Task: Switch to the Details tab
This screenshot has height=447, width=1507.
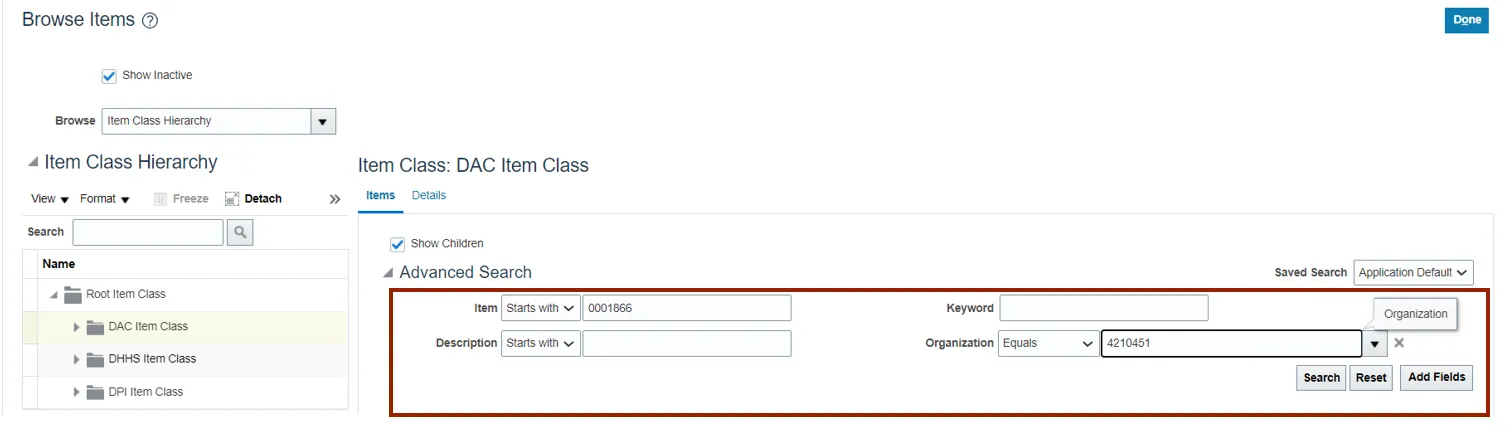Action: [x=429, y=196]
